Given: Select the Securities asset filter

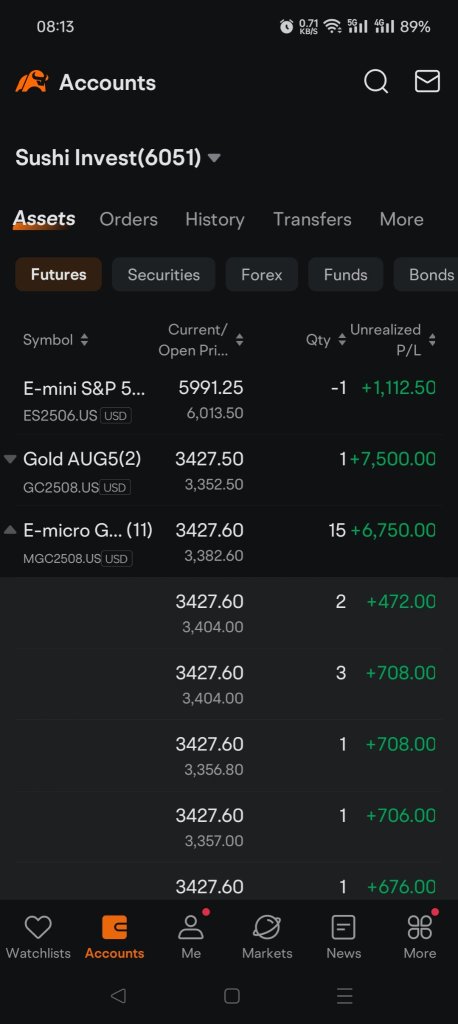Looking at the screenshot, I should click(163, 274).
